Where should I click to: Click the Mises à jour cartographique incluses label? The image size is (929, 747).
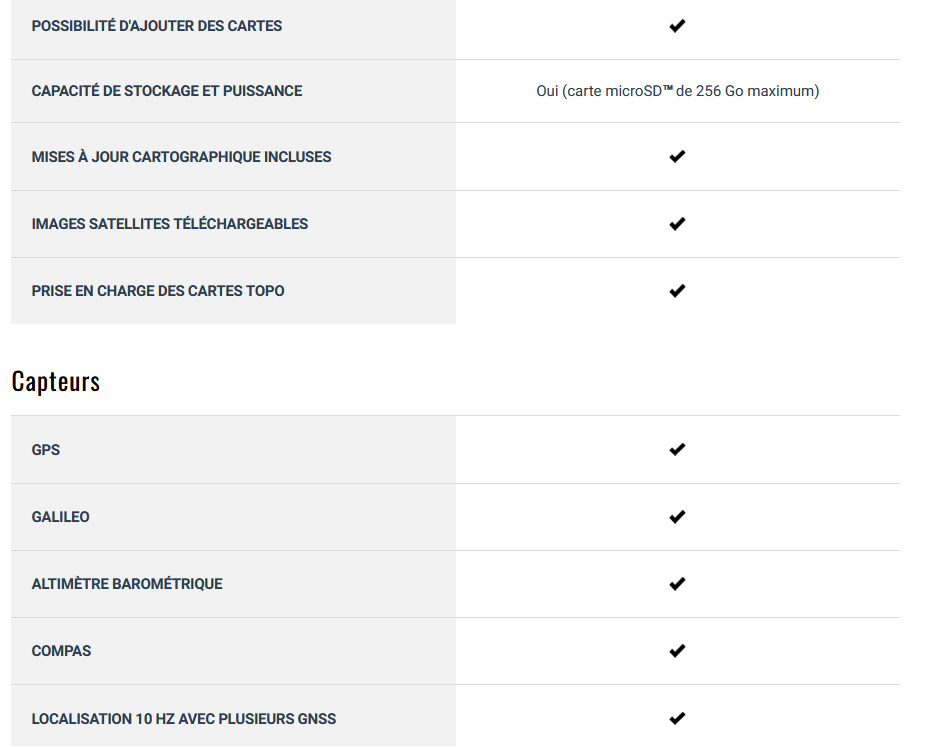[x=181, y=157]
